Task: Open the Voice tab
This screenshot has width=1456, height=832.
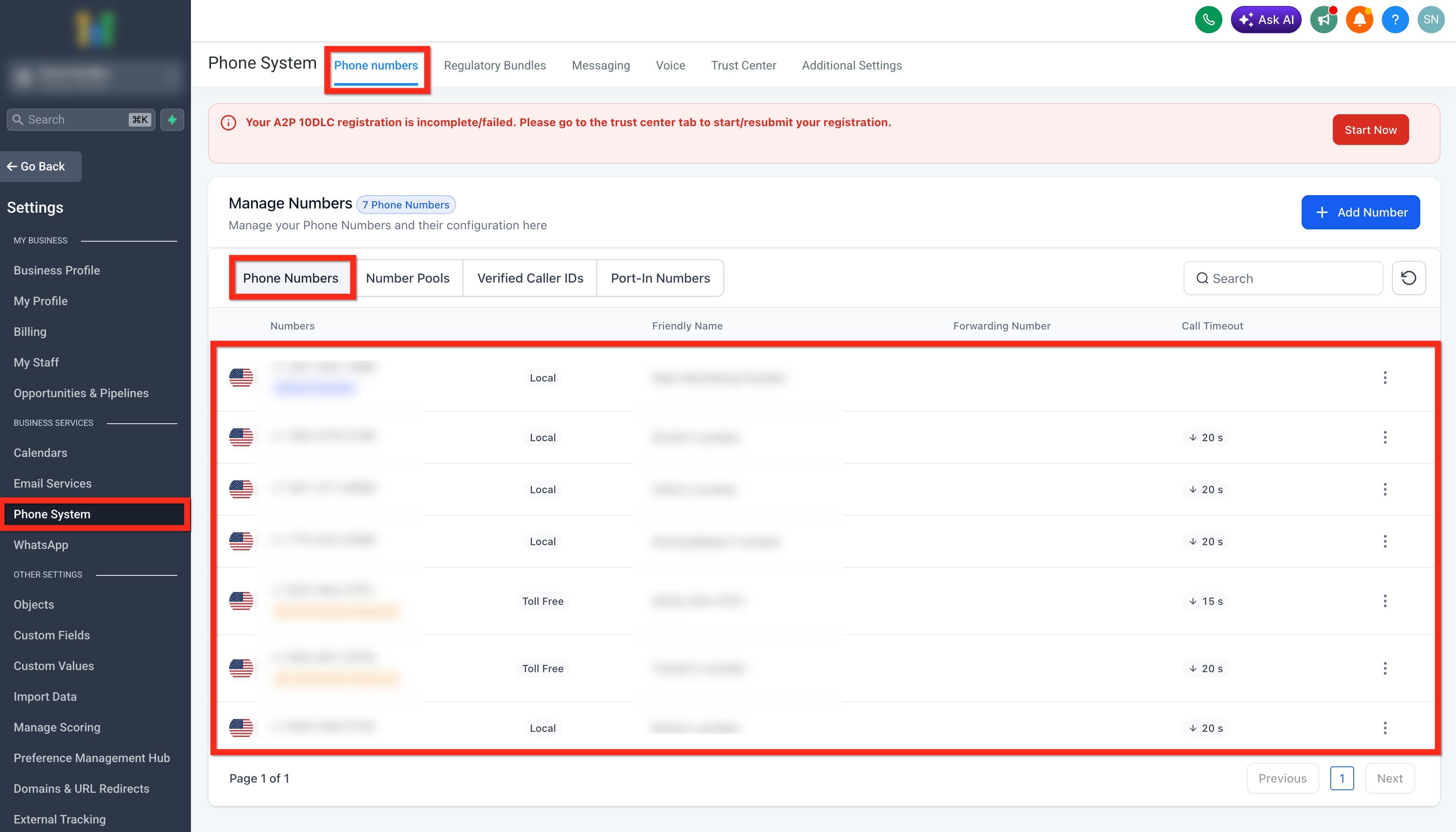Action: (670, 66)
